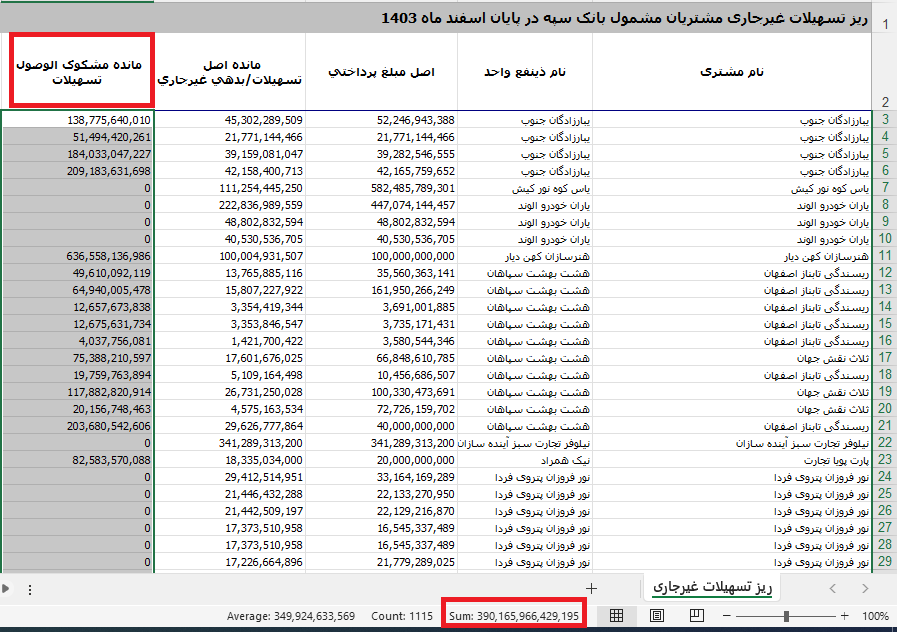Select header cell مانده مشکوک الوصول تسهیلات
This screenshot has height=632, width=897.
click(x=78, y=71)
